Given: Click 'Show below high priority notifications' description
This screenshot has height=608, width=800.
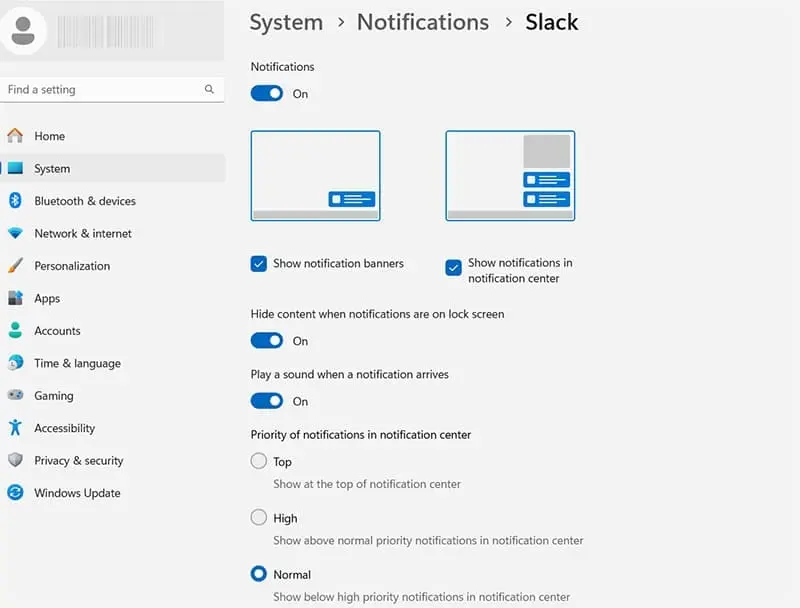Looking at the screenshot, I should click(x=421, y=597).
